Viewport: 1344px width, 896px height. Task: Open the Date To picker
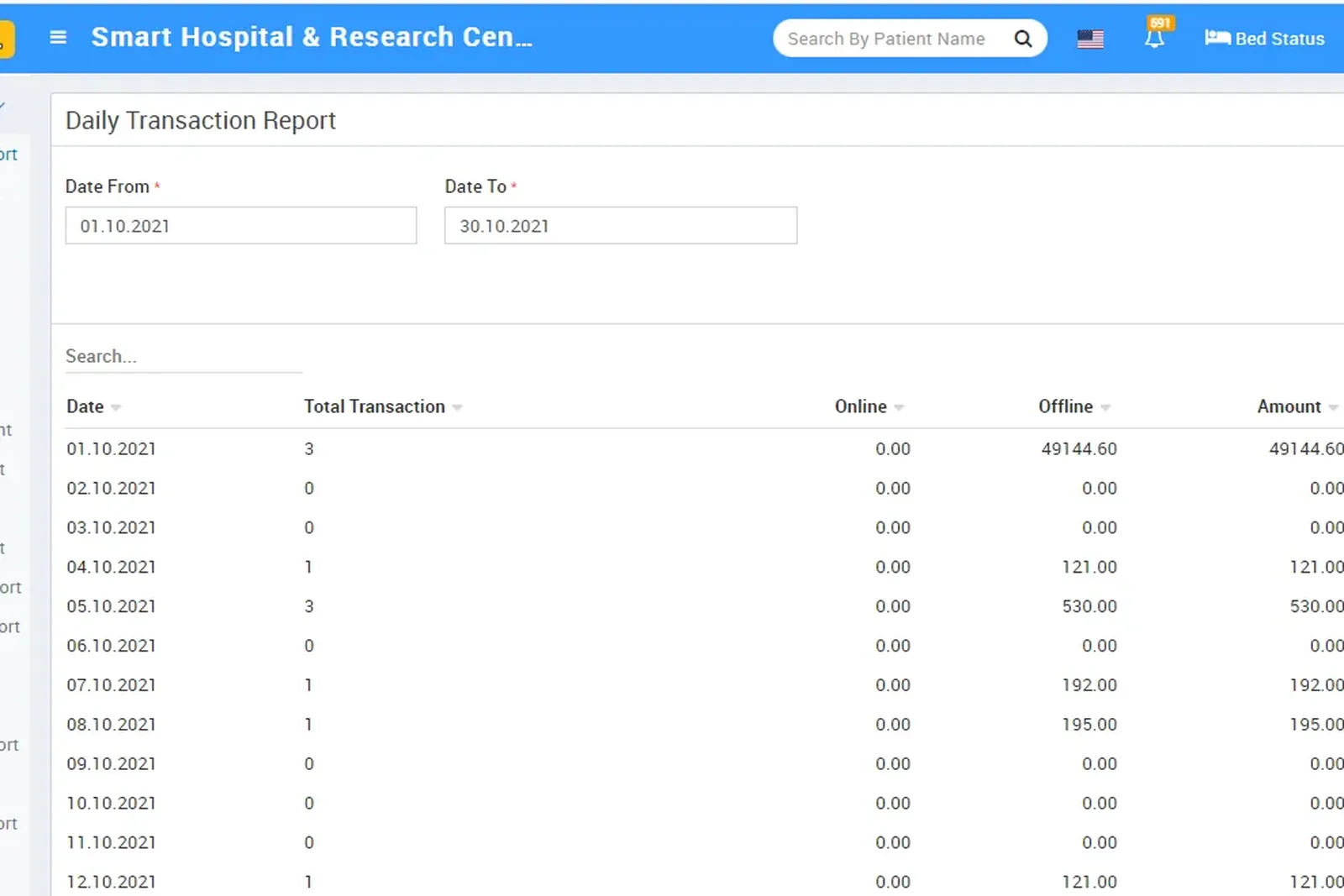[x=621, y=226]
